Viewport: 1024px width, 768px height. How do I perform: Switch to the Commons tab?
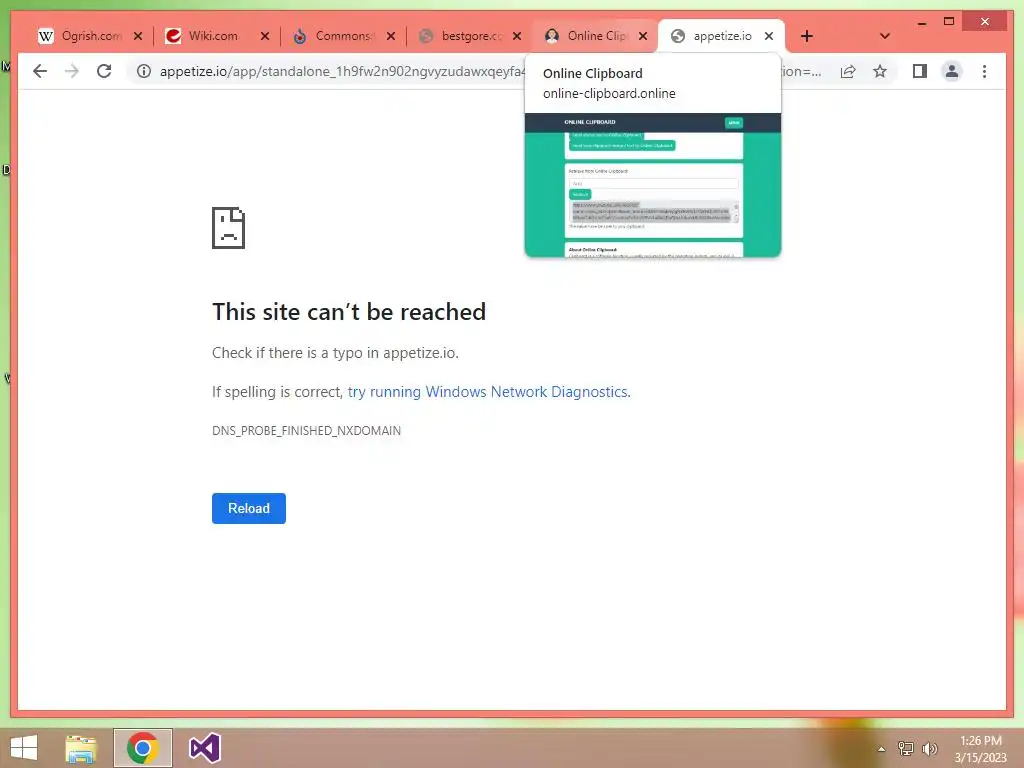[340, 36]
